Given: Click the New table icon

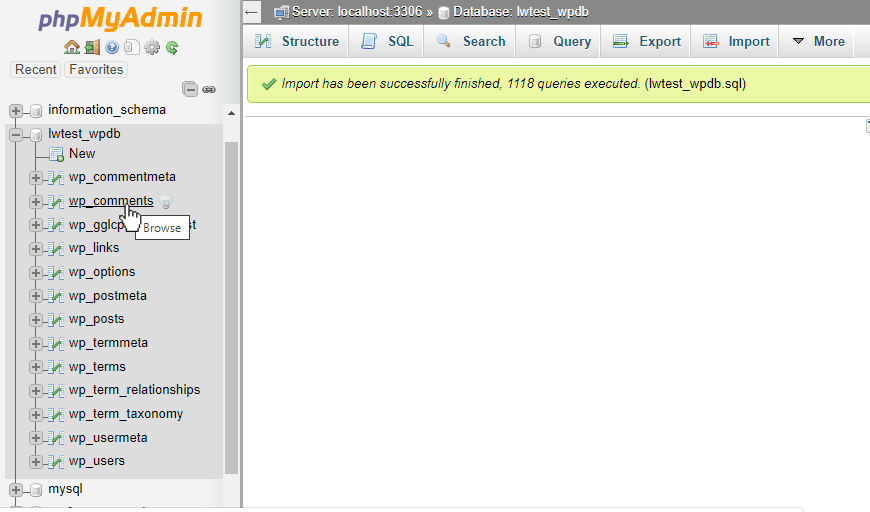Looking at the screenshot, I should pyautogui.click(x=56, y=154).
